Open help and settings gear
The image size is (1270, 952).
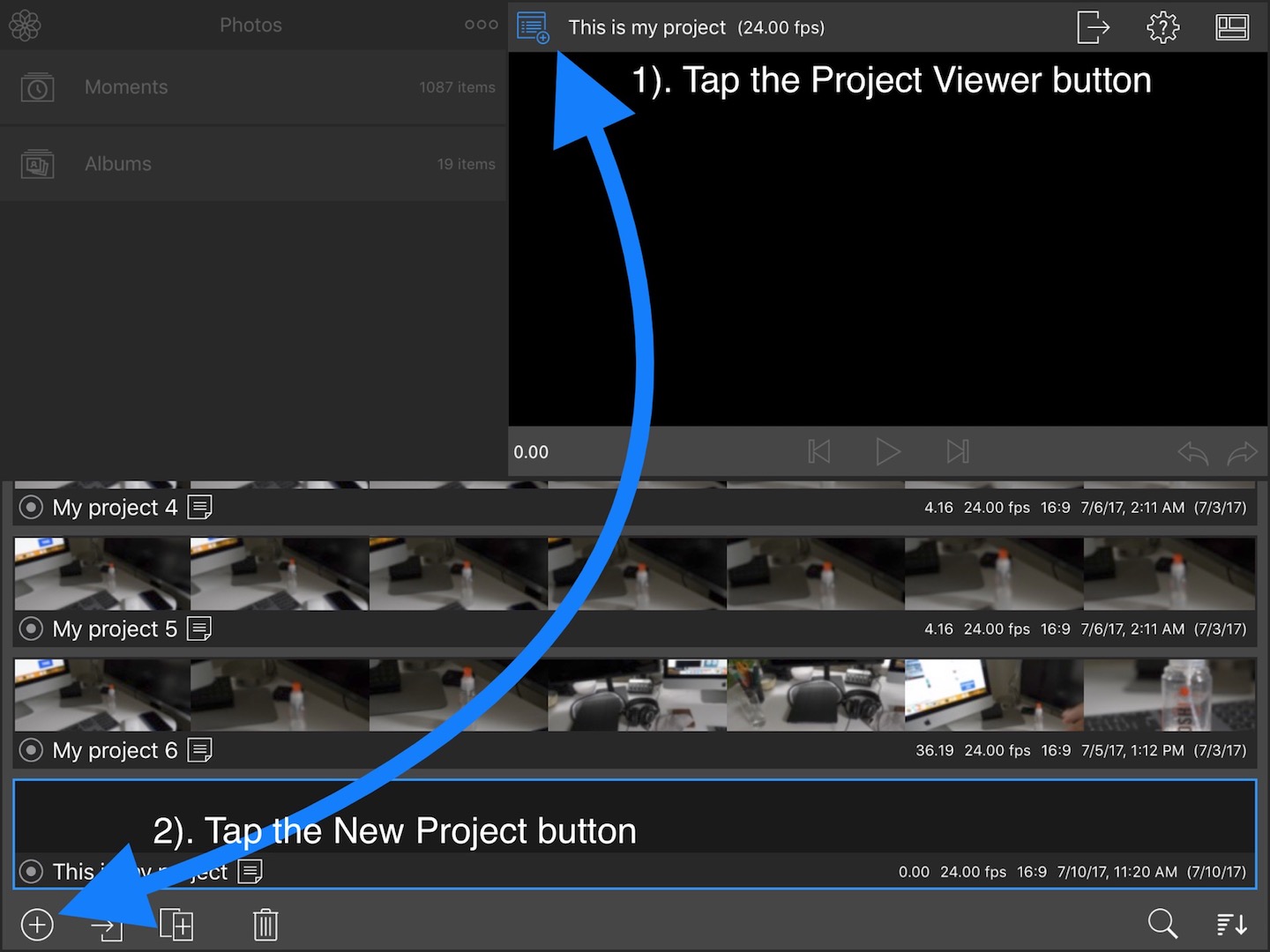pyautogui.click(x=1162, y=27)
